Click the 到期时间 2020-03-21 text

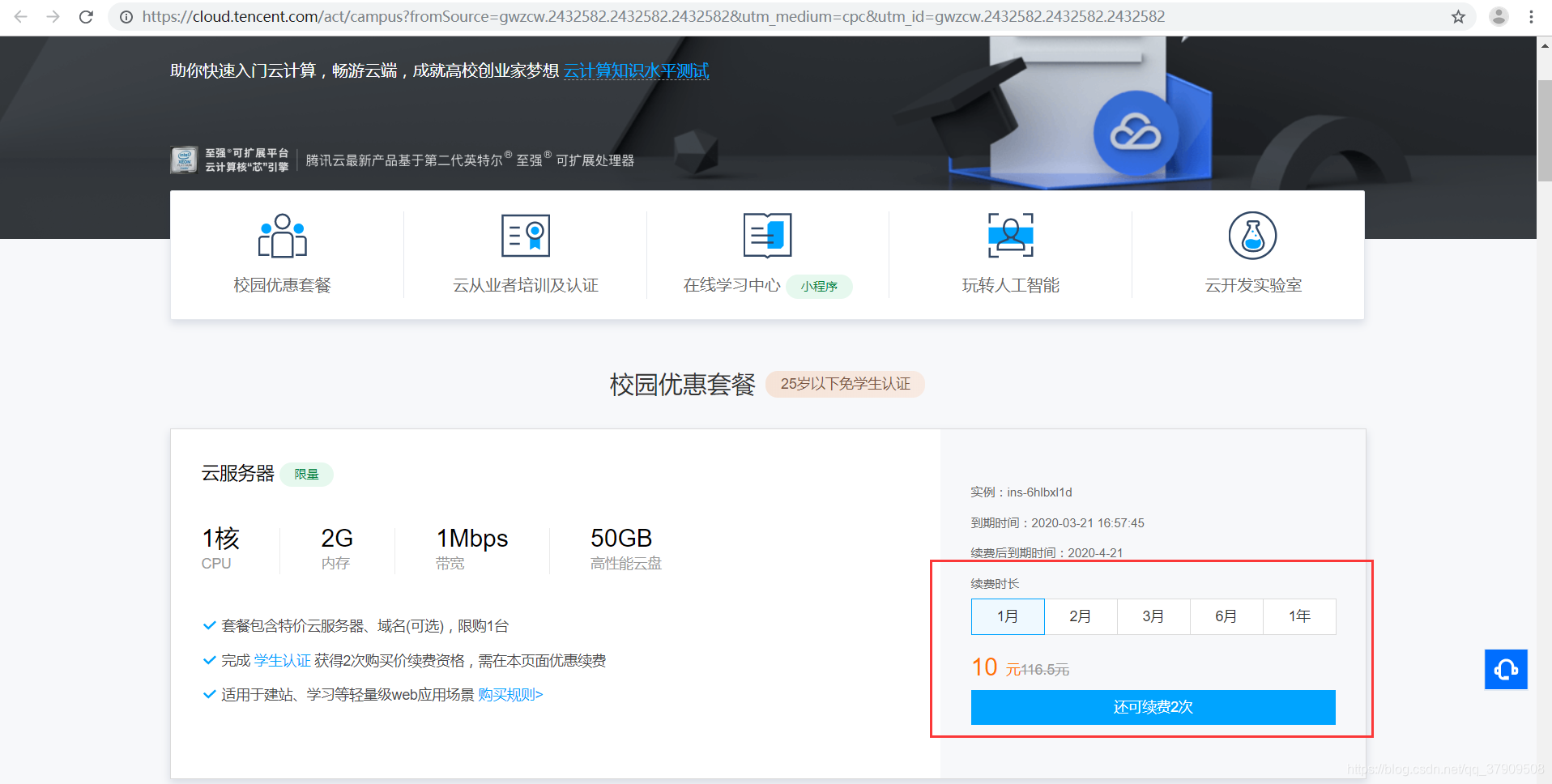[x=1057, y=523]
